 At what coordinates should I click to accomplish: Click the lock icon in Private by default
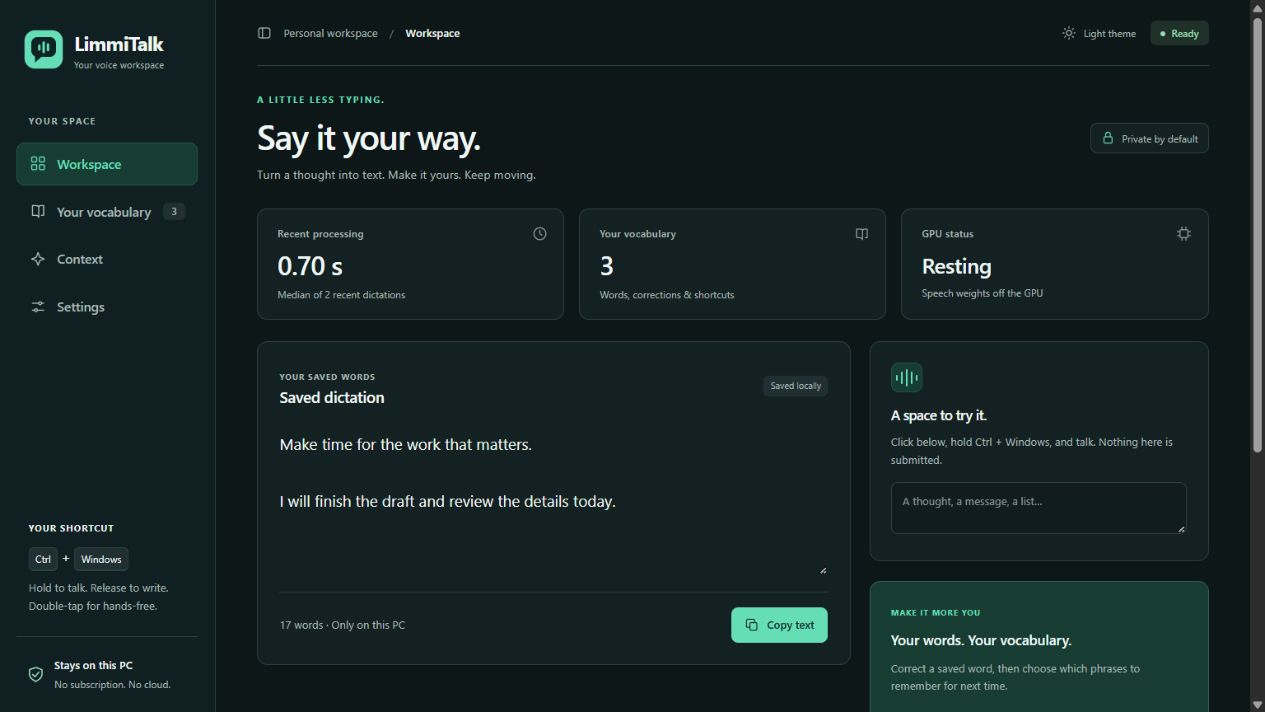click(x=1108, y=138)
